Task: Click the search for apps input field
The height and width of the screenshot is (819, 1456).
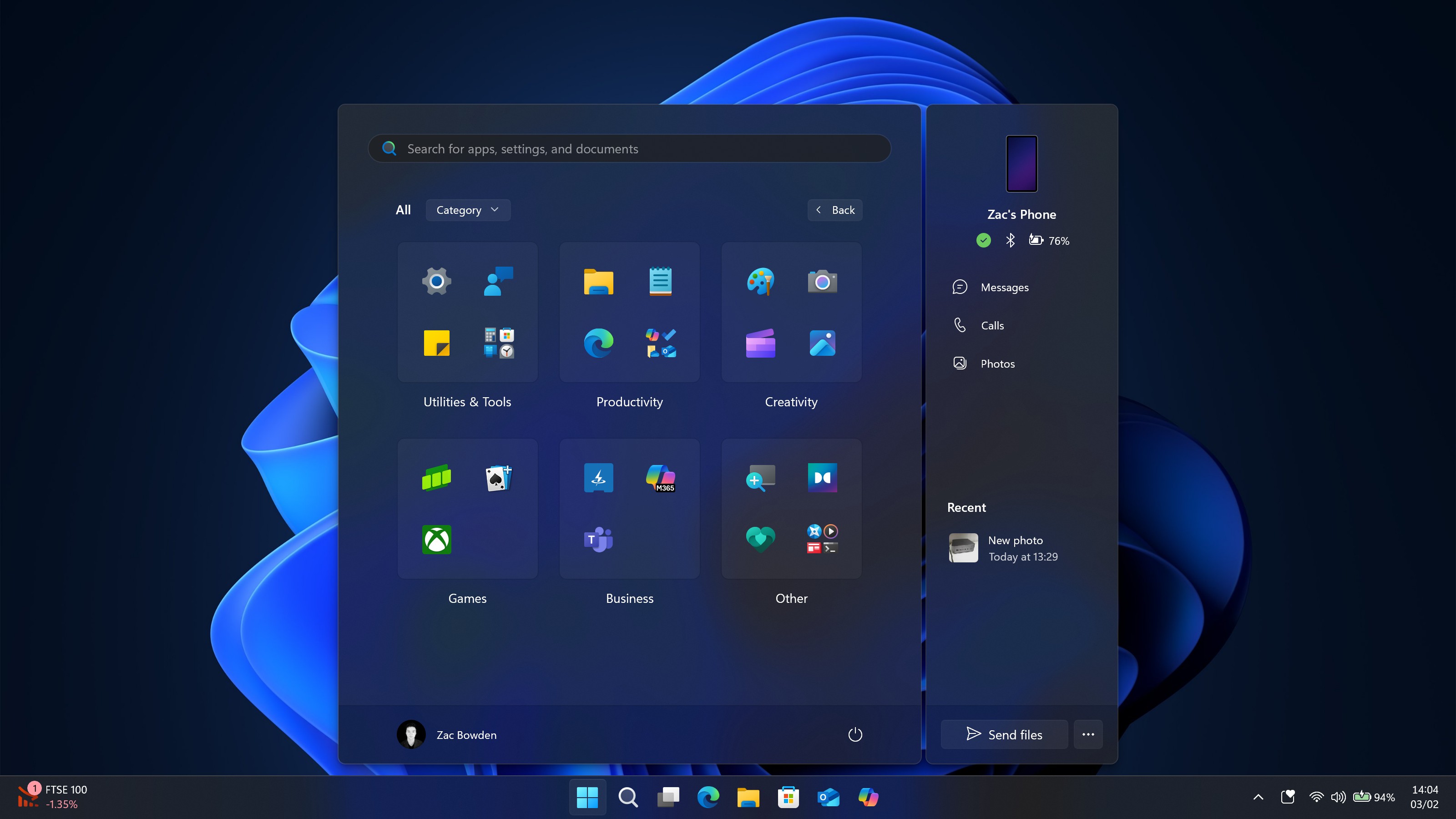Action: pos(629,148)
